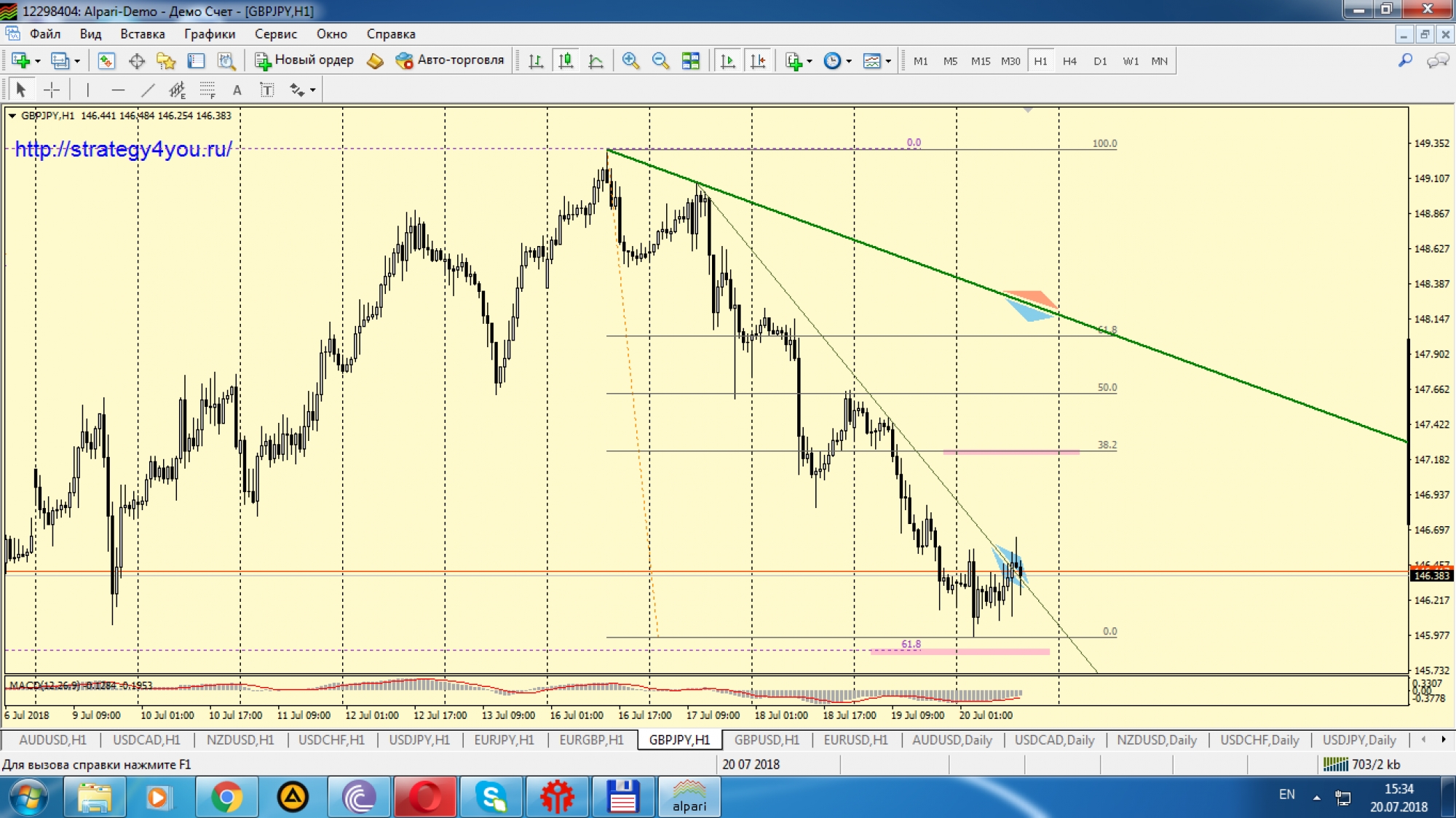Click the zoom out chart icon

tap(660, 61)
